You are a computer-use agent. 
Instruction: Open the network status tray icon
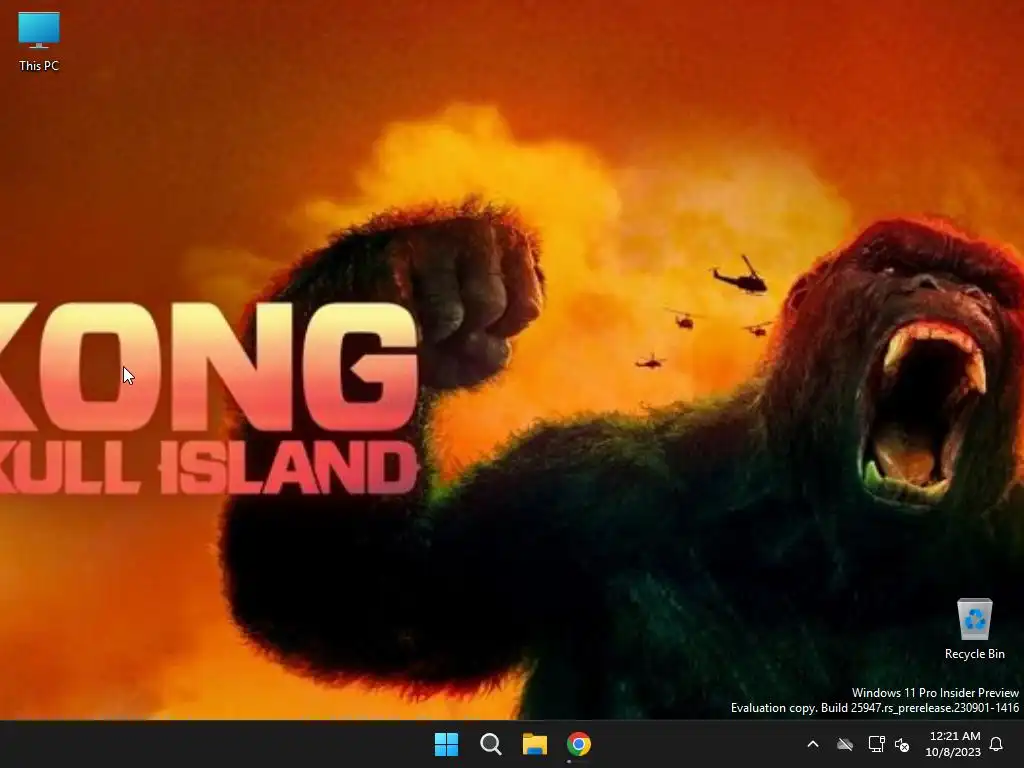[x=876, y=744]
